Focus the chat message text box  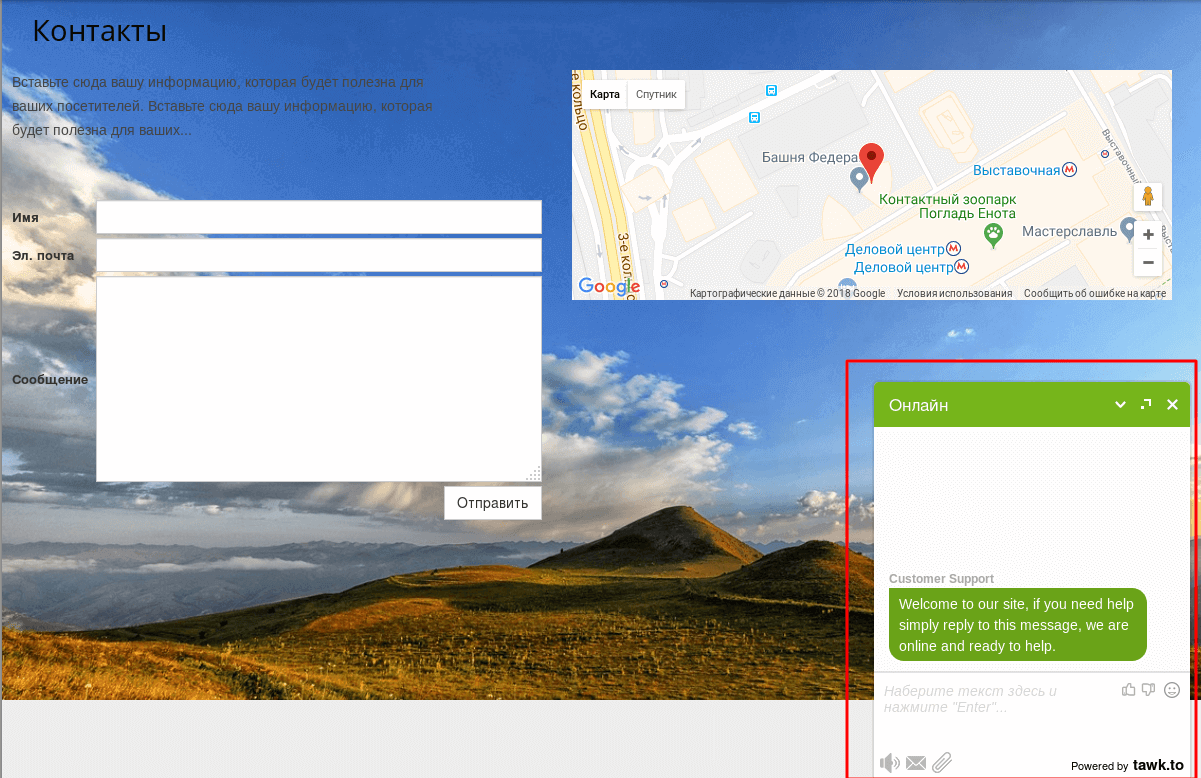pyautogui.click(x=997, y=699)
